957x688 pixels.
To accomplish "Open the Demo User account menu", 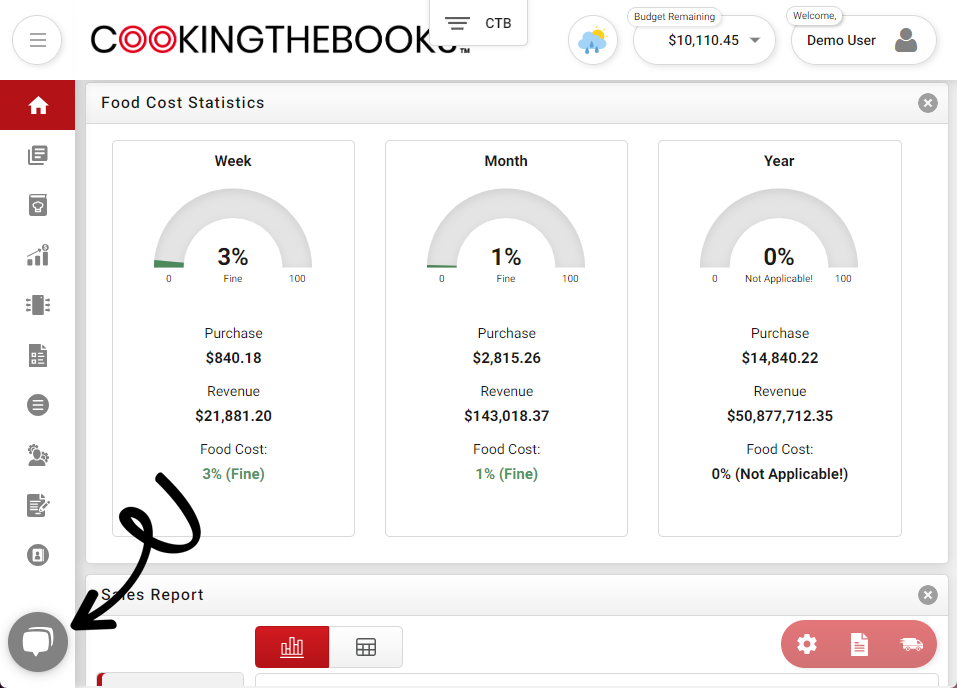I will pos(863,41).
